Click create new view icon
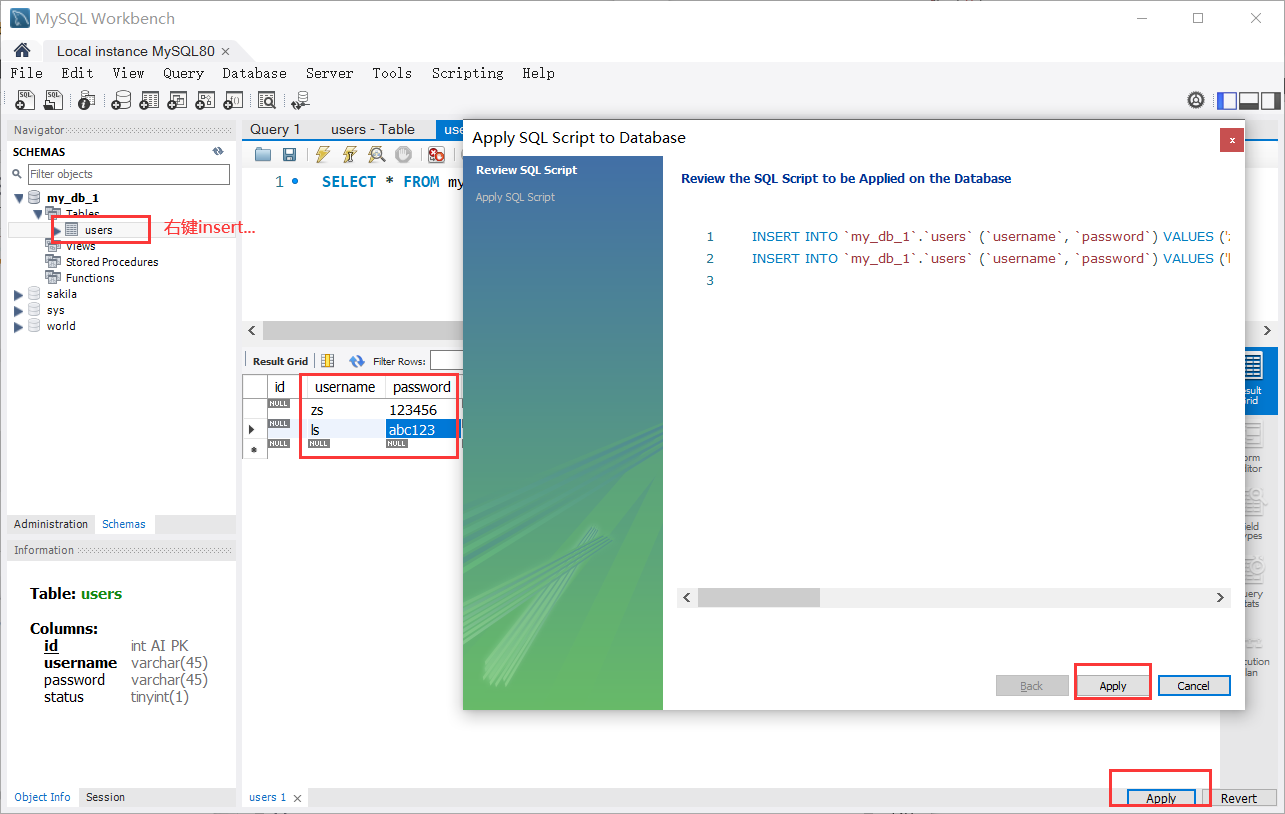 (x=177, y=100)
